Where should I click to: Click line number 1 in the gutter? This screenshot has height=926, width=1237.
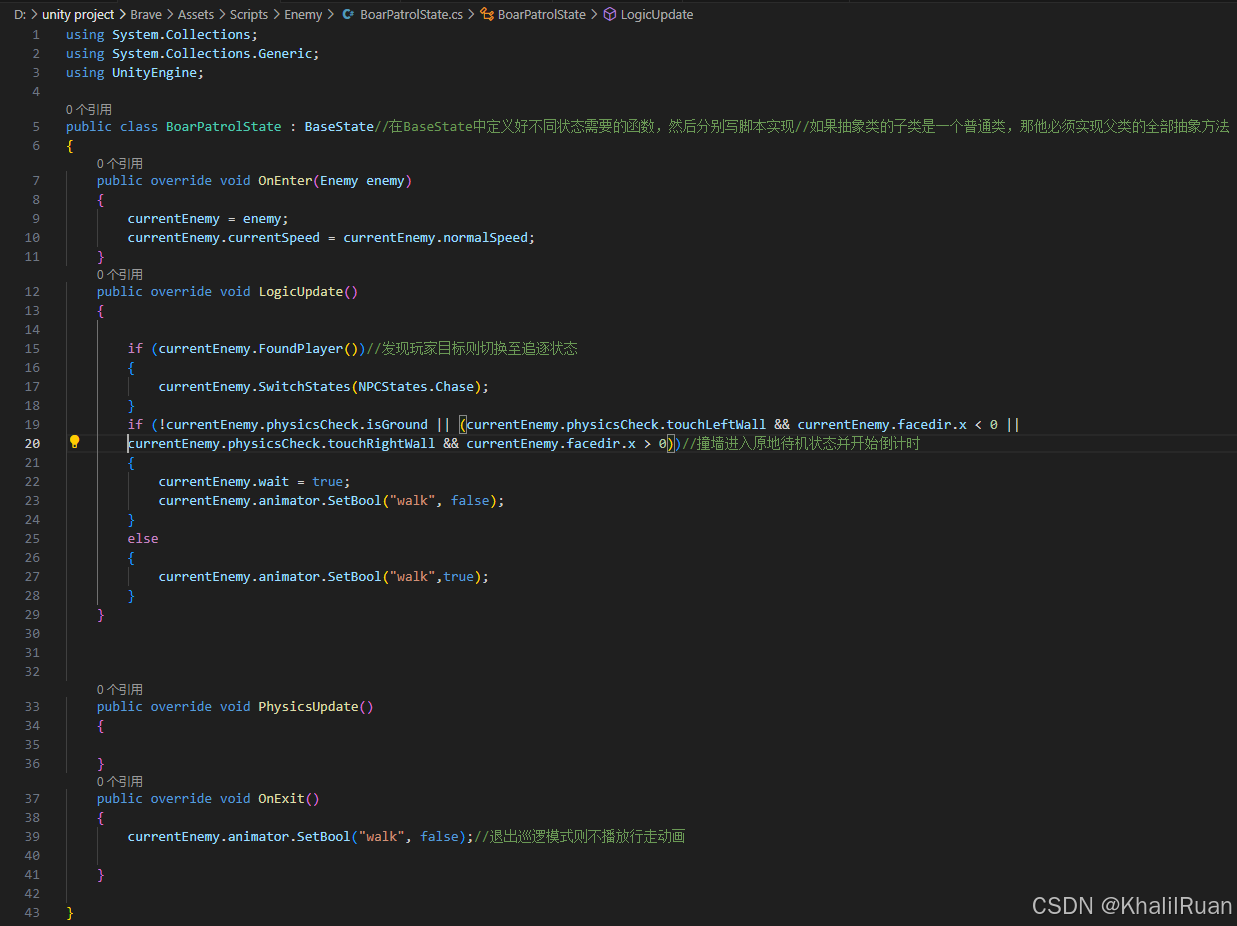[x=36, y=34]
